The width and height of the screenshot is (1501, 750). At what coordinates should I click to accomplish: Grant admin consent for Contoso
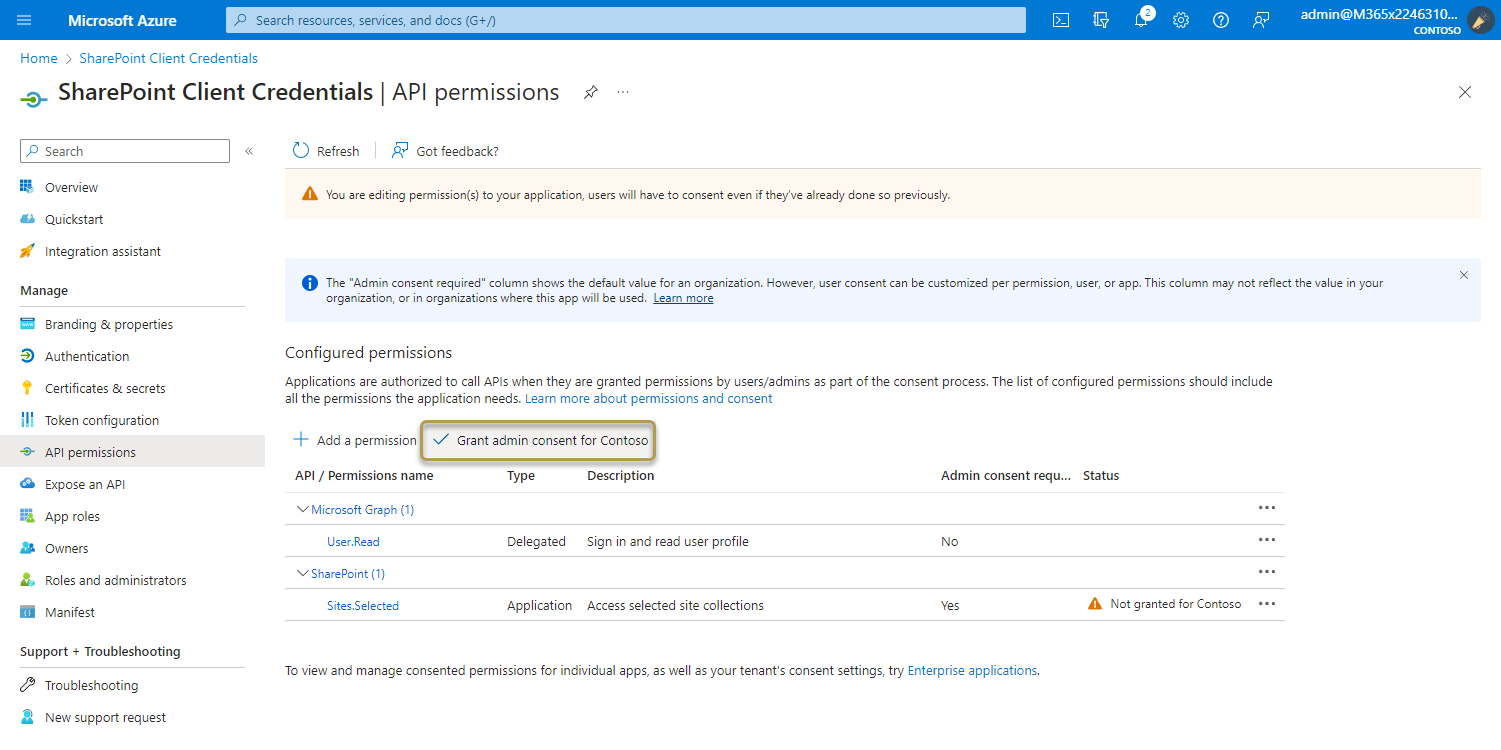coord(538,440)
